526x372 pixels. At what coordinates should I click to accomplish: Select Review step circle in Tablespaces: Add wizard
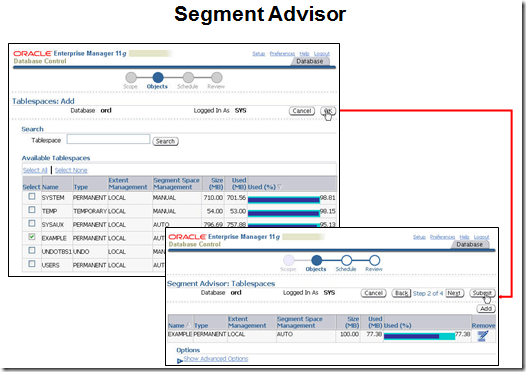click(x=217, y=77)
